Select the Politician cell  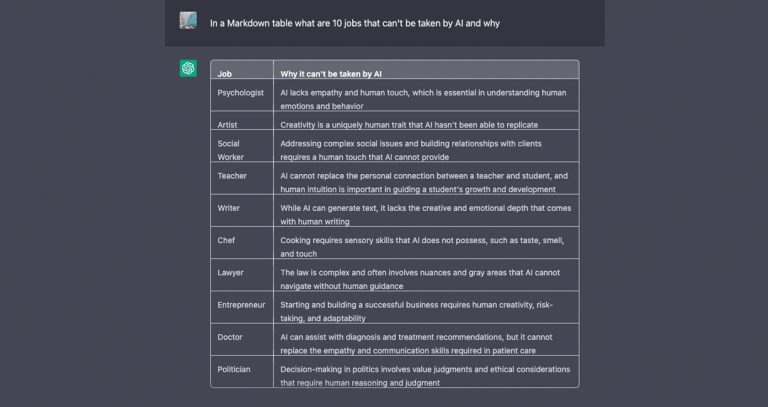coord(234,369)
